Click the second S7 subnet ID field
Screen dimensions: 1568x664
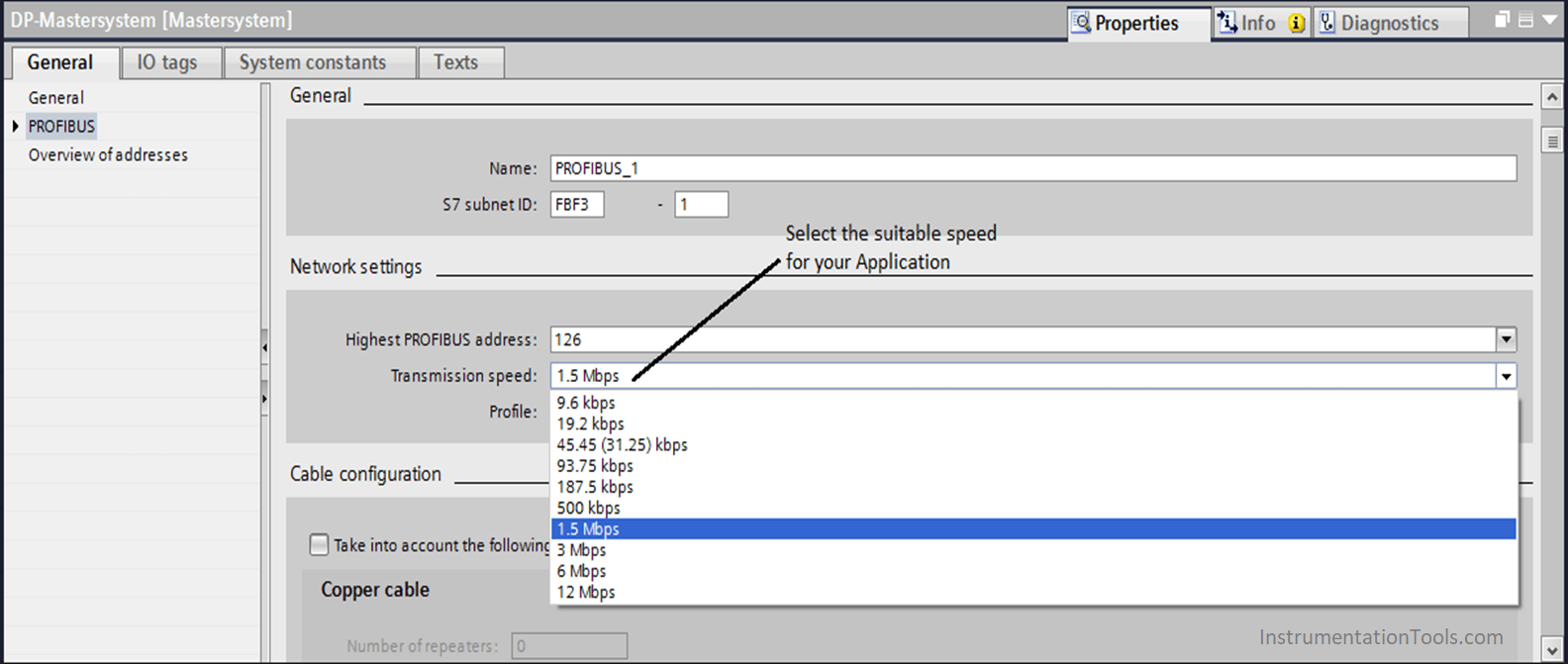pyautogui.click(x=702, y=205)
